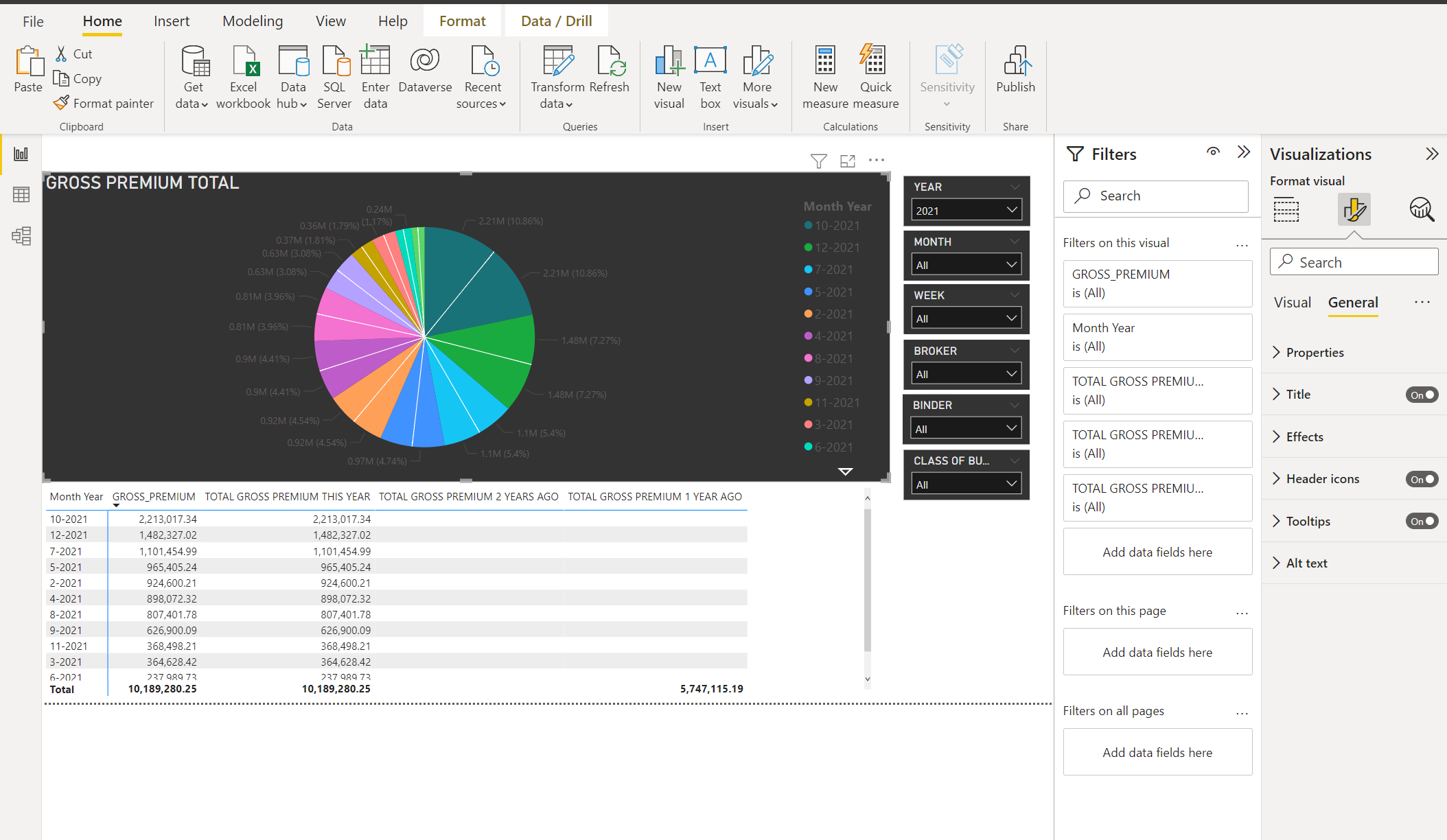The width and height of the screenshot is (1447, 840).
Task: Select the Data / Drill tab in ribbon
Action: point(556,20)
